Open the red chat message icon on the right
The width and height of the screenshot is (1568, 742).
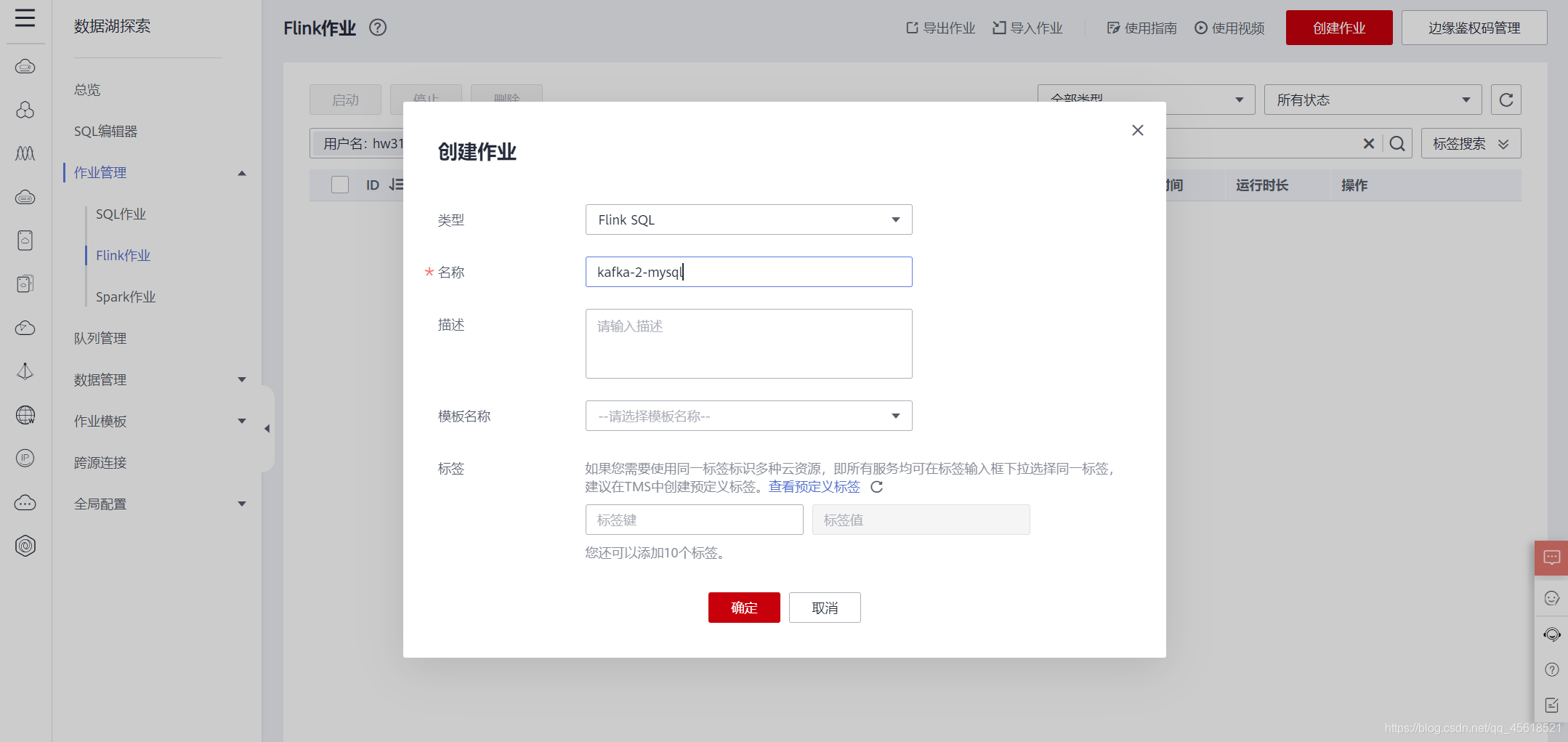1551,557
